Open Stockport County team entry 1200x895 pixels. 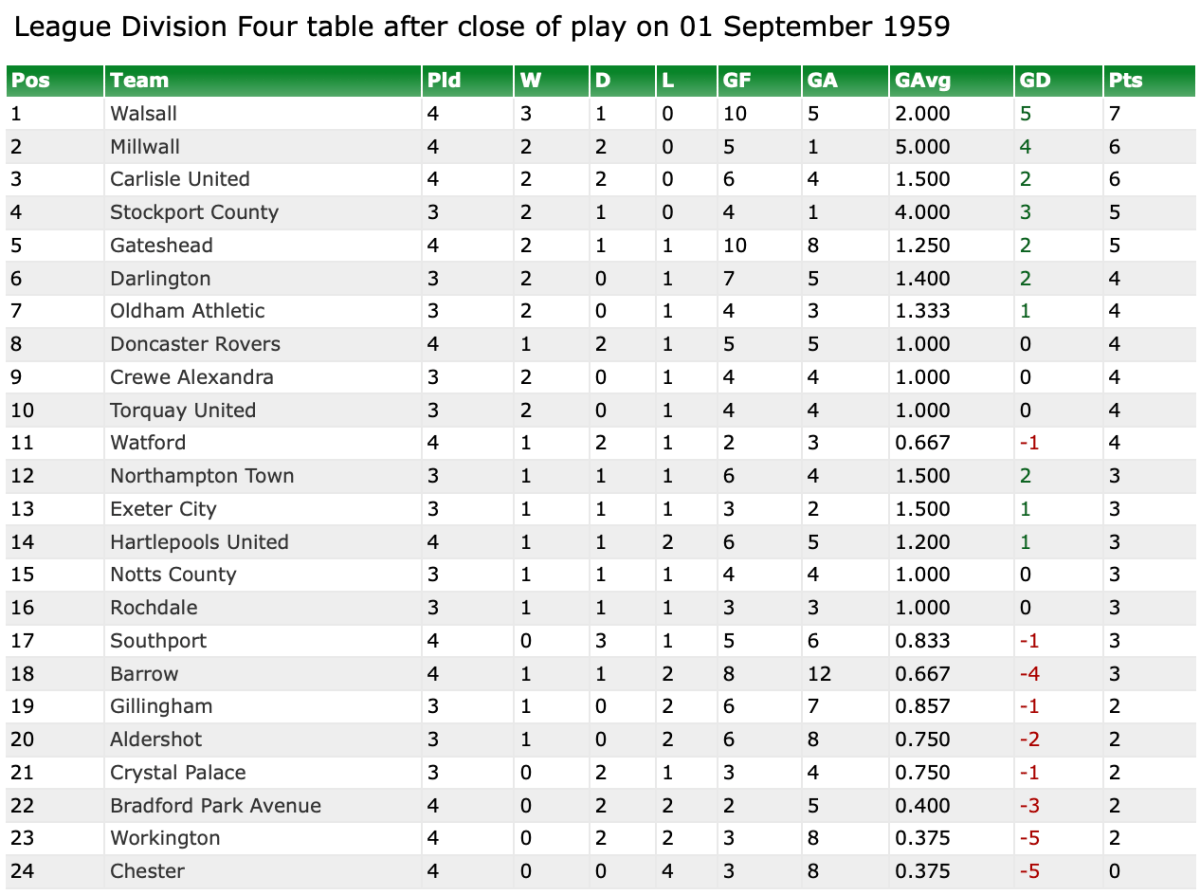(x=194, y=213)
